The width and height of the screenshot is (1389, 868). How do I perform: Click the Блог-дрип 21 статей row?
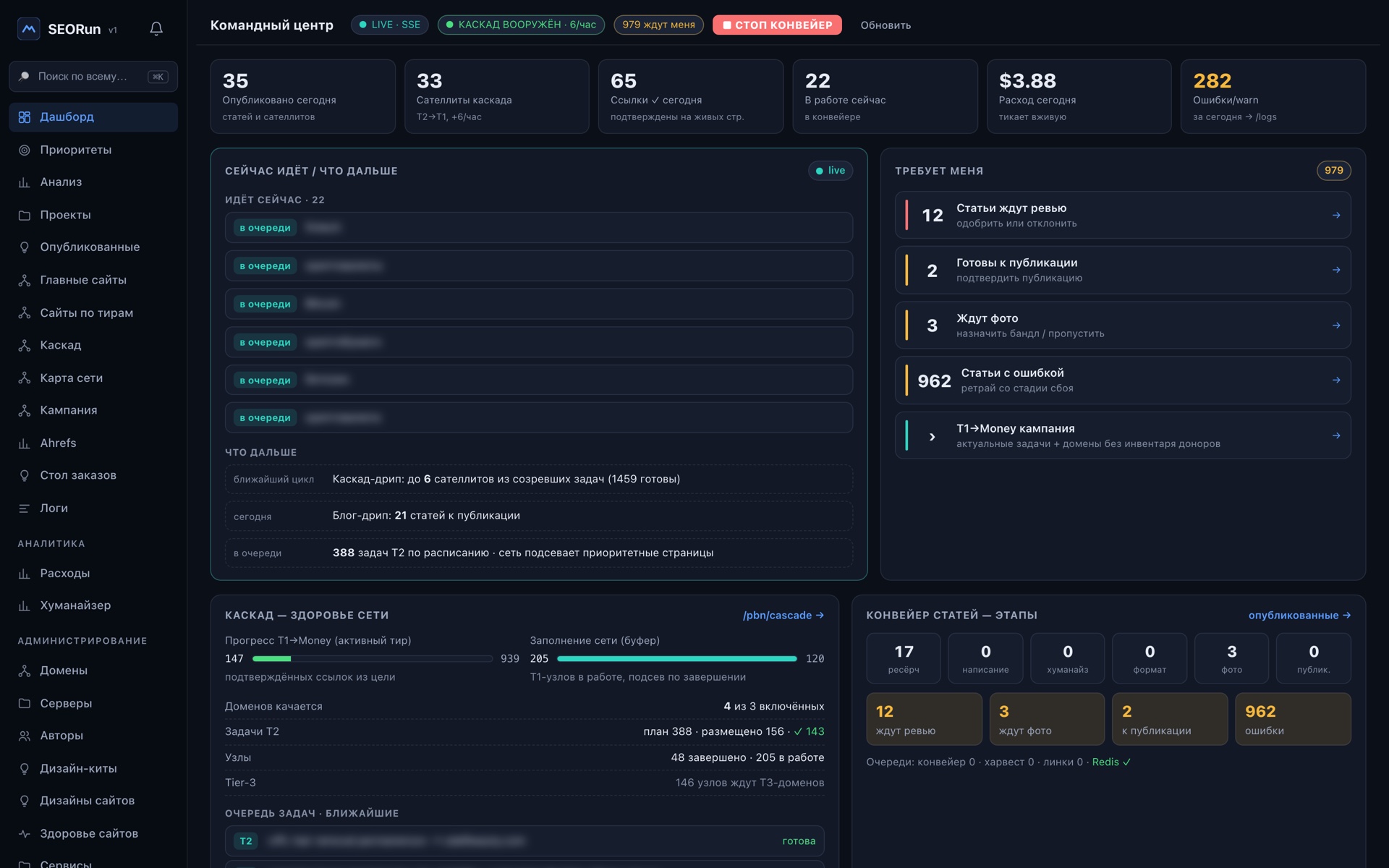point(539,516)
